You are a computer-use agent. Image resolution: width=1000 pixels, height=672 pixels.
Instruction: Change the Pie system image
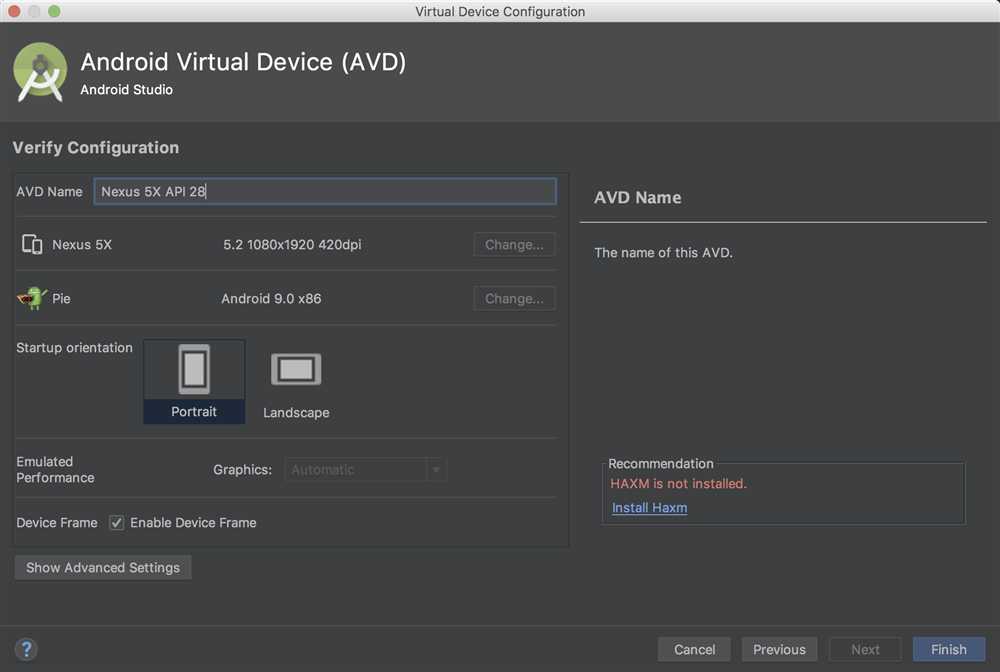tap(514, 298)
